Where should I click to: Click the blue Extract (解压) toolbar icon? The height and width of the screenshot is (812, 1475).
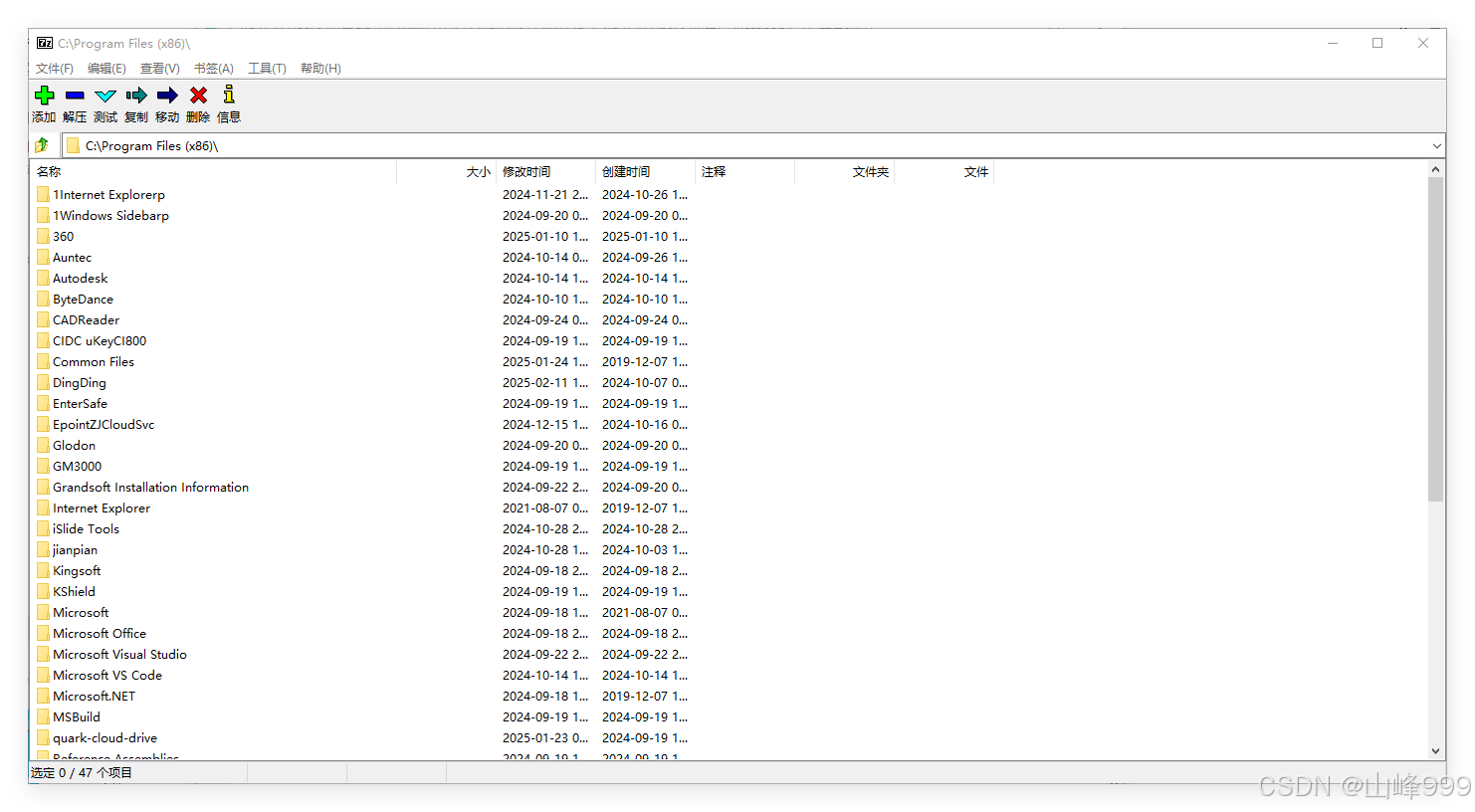tap(75, 96)
